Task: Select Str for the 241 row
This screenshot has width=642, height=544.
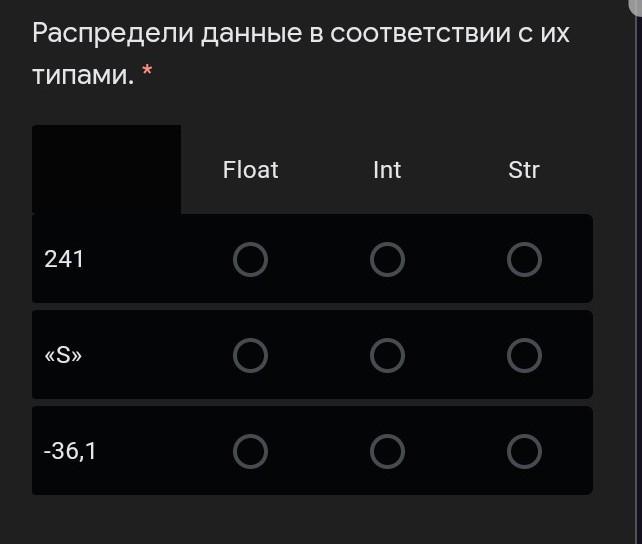Action: (524, 260)
